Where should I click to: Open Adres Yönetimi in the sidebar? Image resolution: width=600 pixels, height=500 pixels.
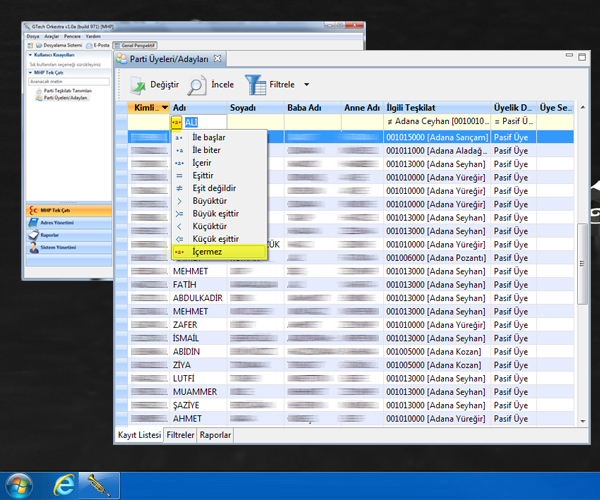[x=69, y=223]
